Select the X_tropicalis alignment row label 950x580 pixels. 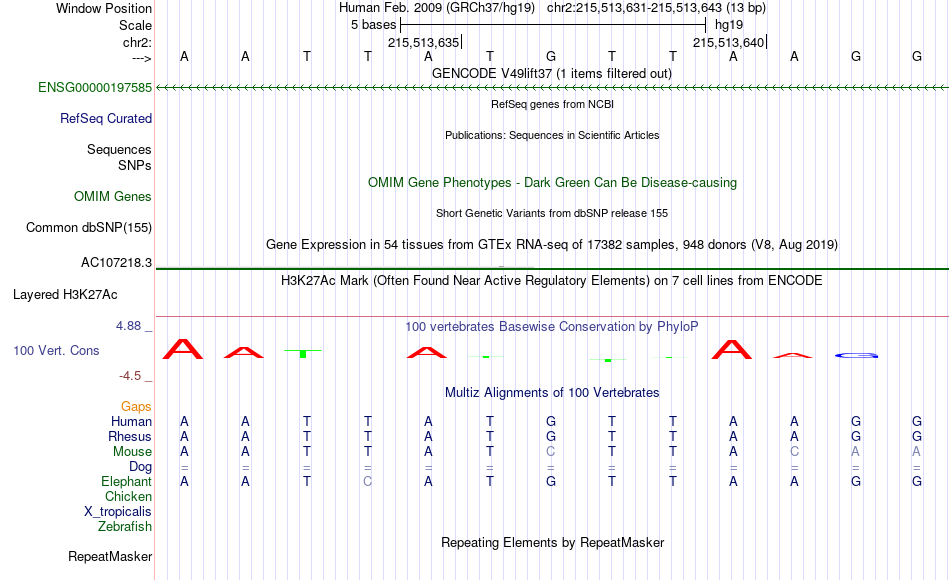118,512
